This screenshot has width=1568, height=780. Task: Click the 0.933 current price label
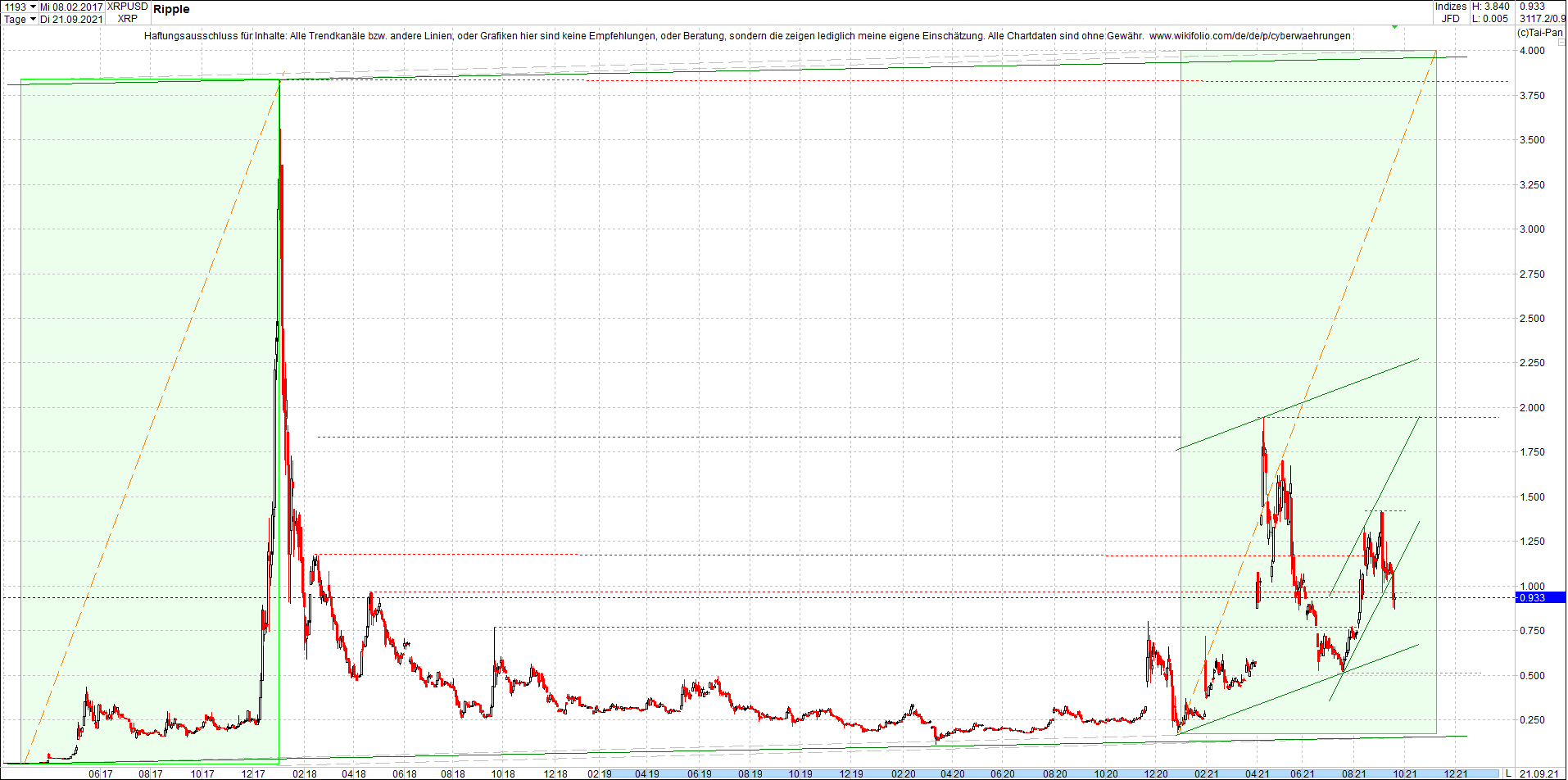(1539, 598)
